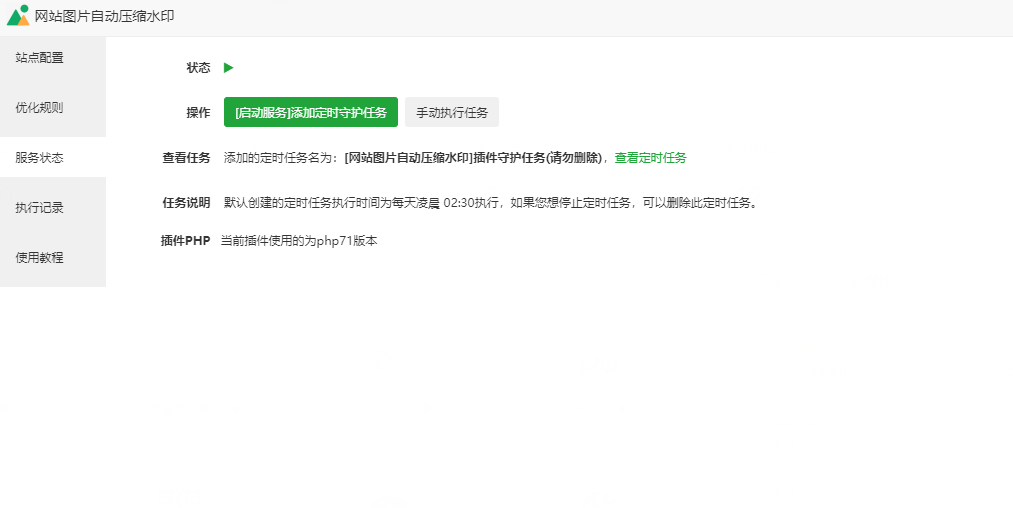The width and height of the screenshot is (1013, 508).
Task: Open the 站点配置 tab
Action: 53,58
